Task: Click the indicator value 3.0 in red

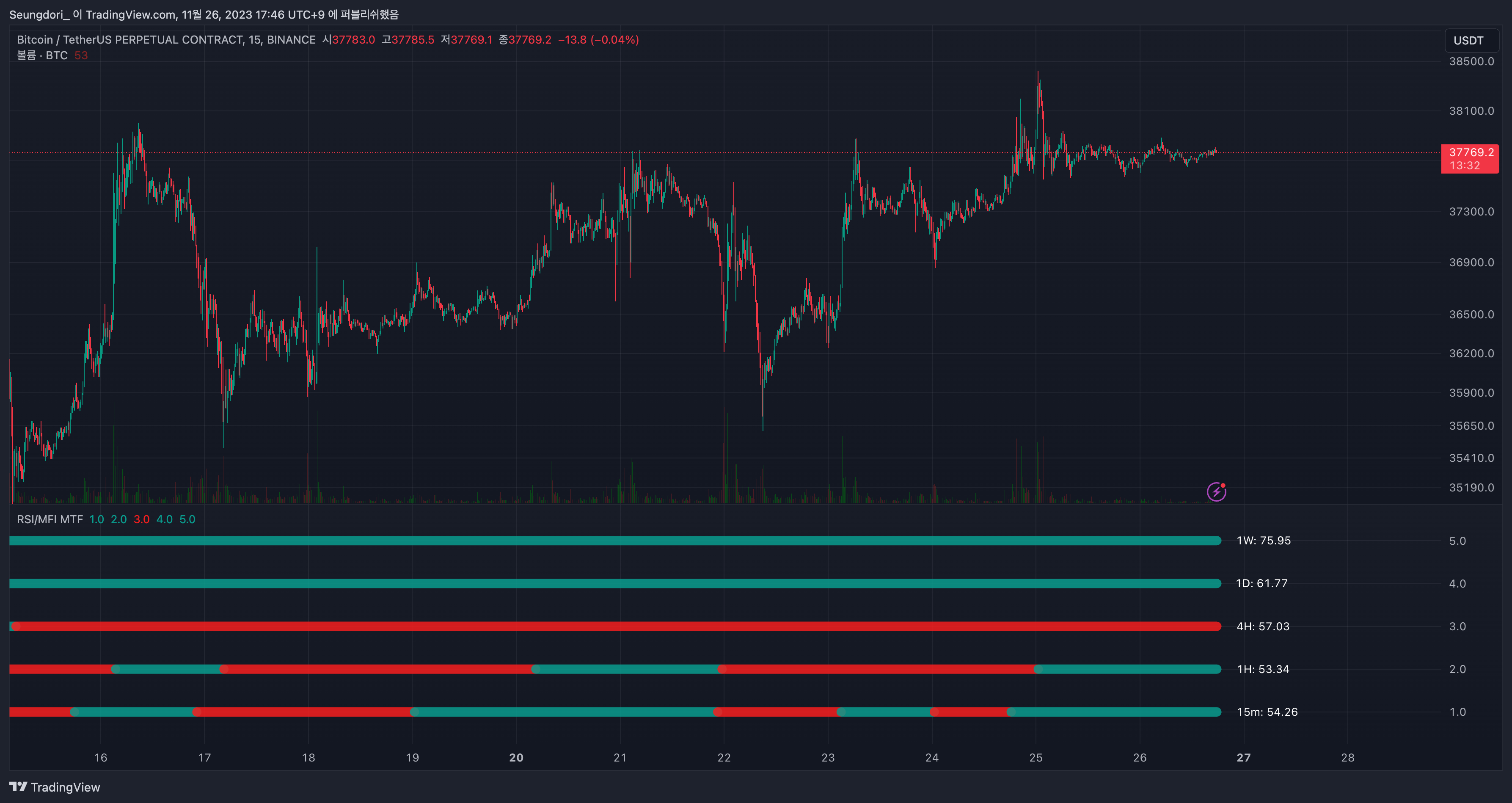Action: [141, 519]
